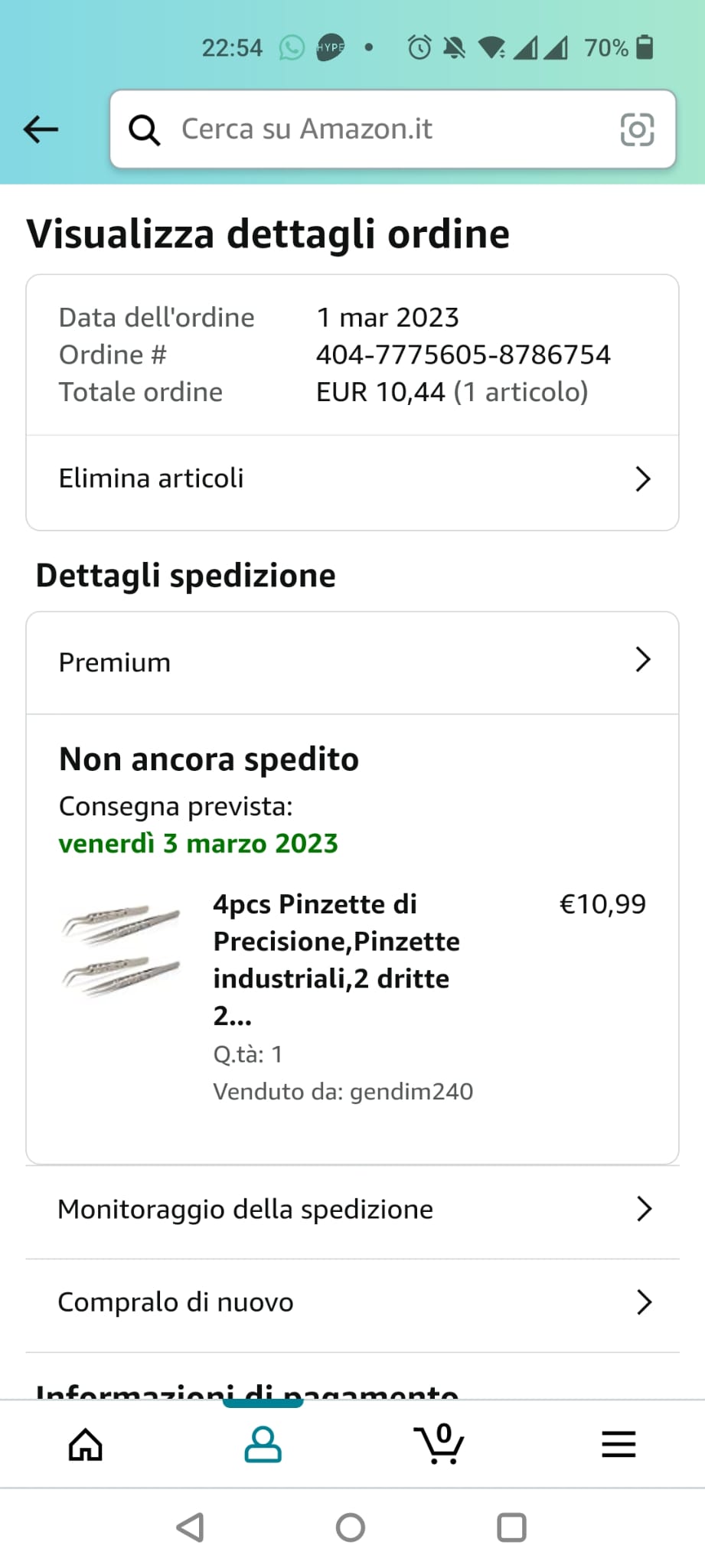Expand the Premium shipping chevron
The height and width of the screenshot is (1568, 705).
point(643,660)
